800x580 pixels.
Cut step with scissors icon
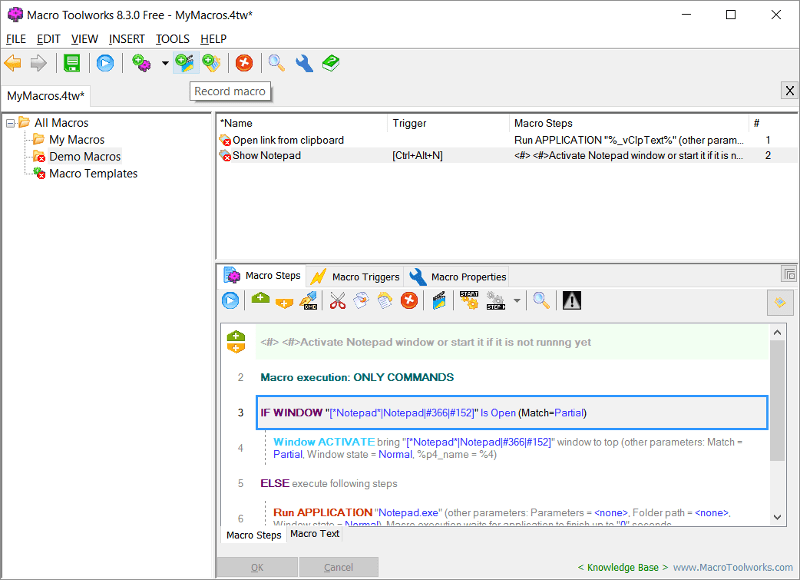click(337, 300)
